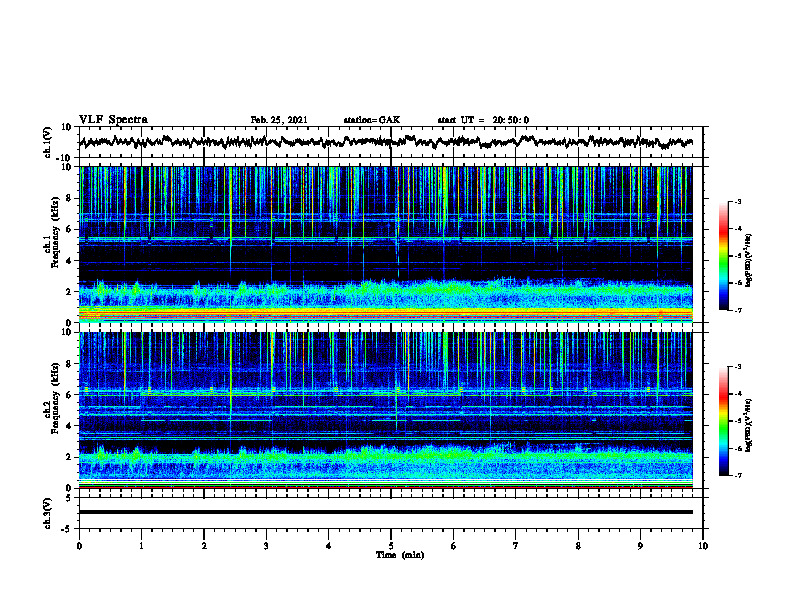Click the 'start UT = 20:50:0' text

tap(483, 120)
